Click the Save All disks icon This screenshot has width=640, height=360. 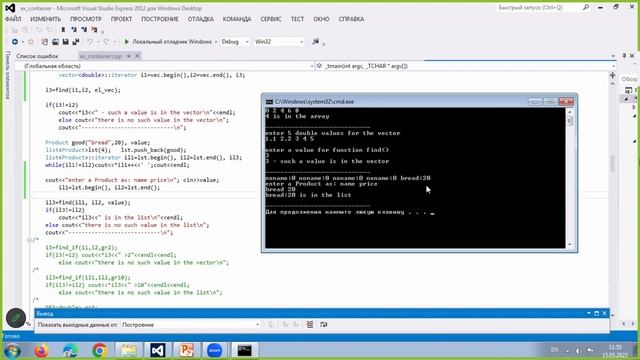point(76,42)
